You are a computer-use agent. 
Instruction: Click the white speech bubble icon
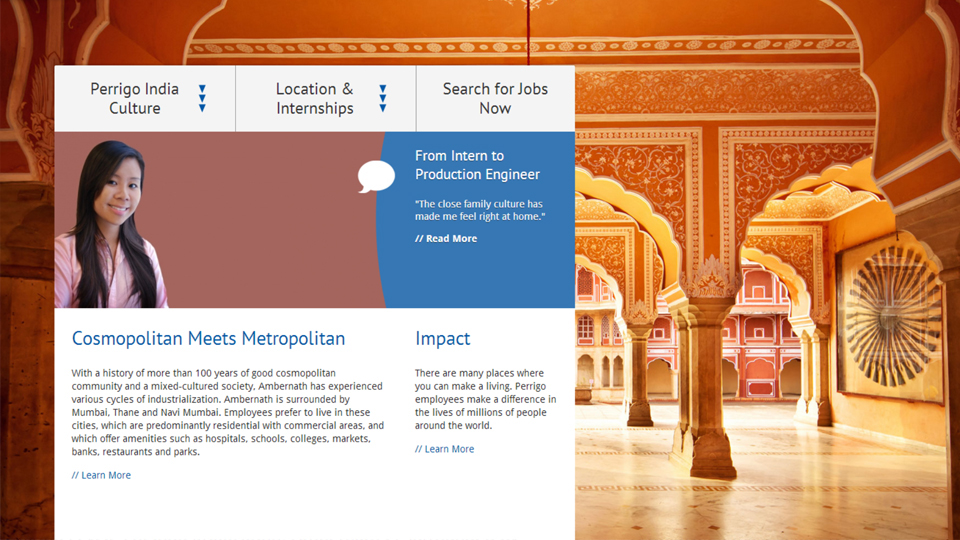[x=376, y=176]
